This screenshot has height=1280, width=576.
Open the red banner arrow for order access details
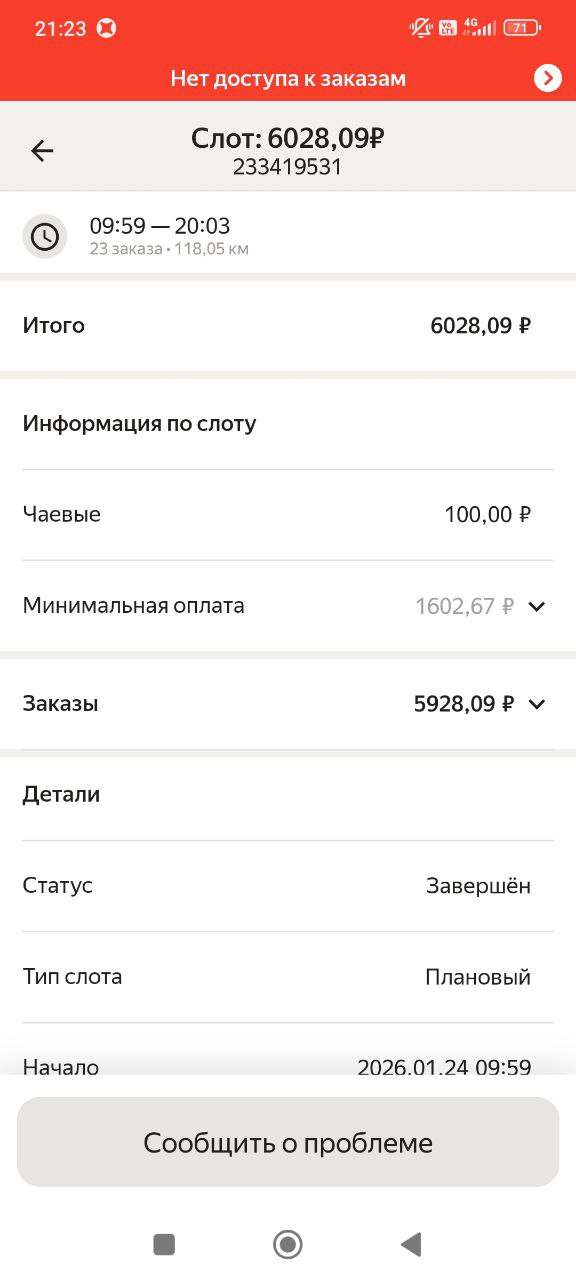pyautogui.click(x=546, y=77)
